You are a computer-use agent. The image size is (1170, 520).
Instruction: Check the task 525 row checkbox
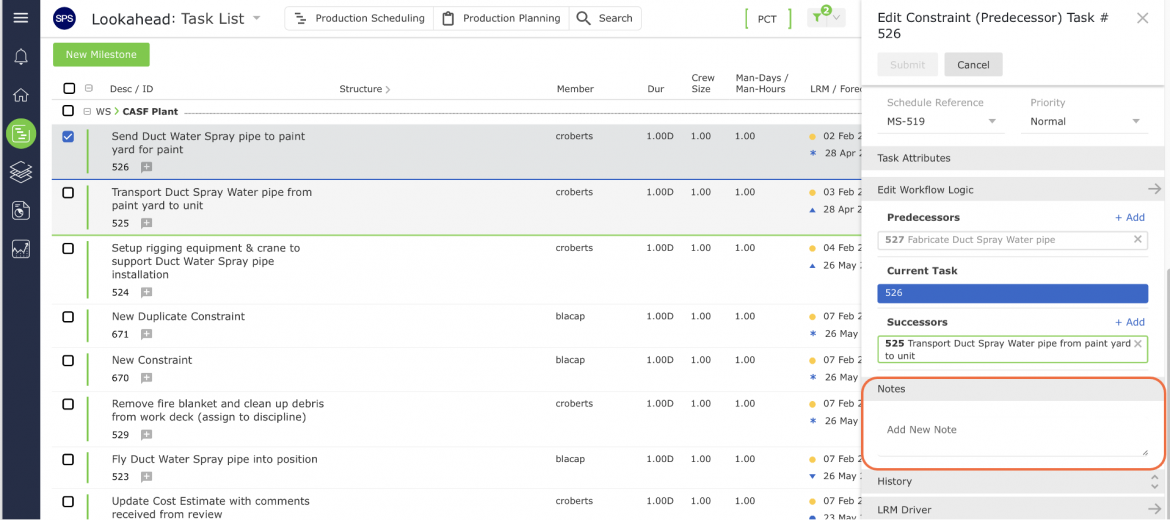[68, 192]
